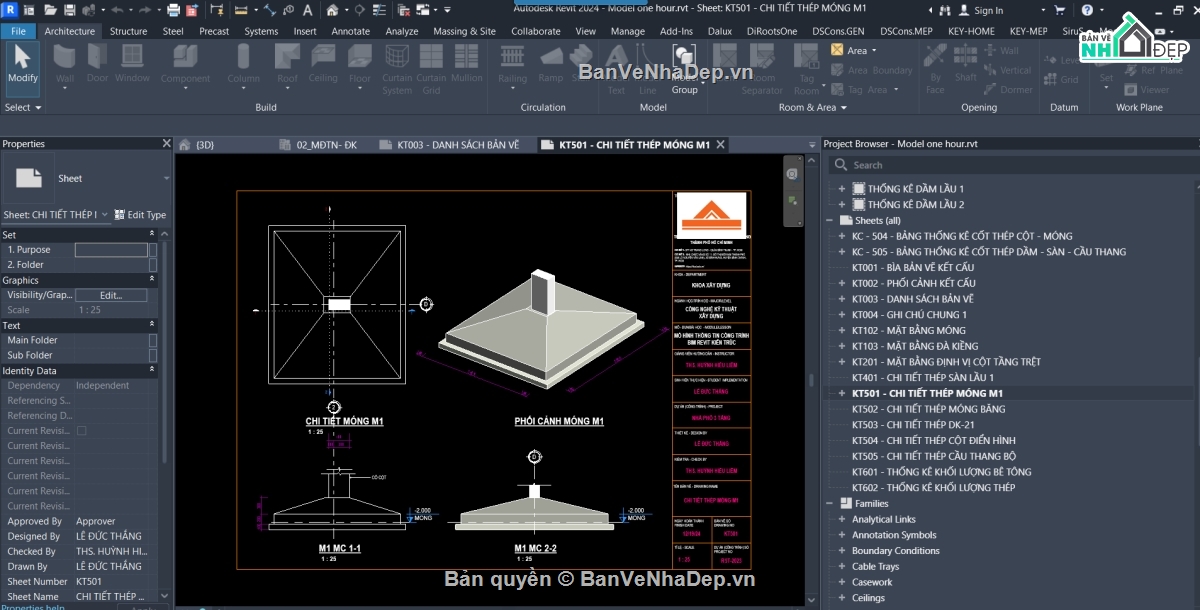Expand the Cable Trays families node
The height and width of the screenshot is (610, 1200).
pos(841,566)
